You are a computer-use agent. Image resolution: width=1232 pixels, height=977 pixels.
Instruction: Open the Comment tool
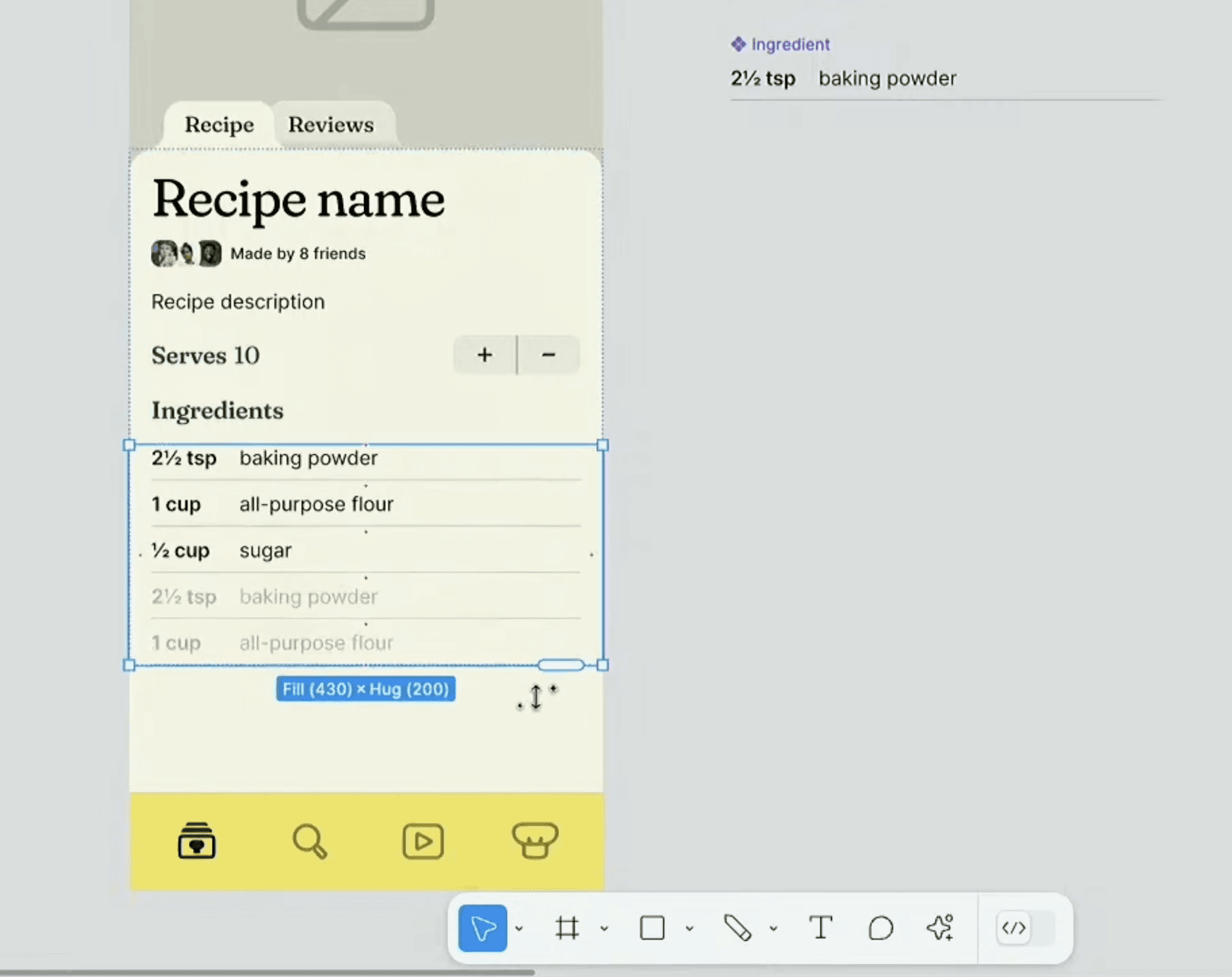click(880, 928)
